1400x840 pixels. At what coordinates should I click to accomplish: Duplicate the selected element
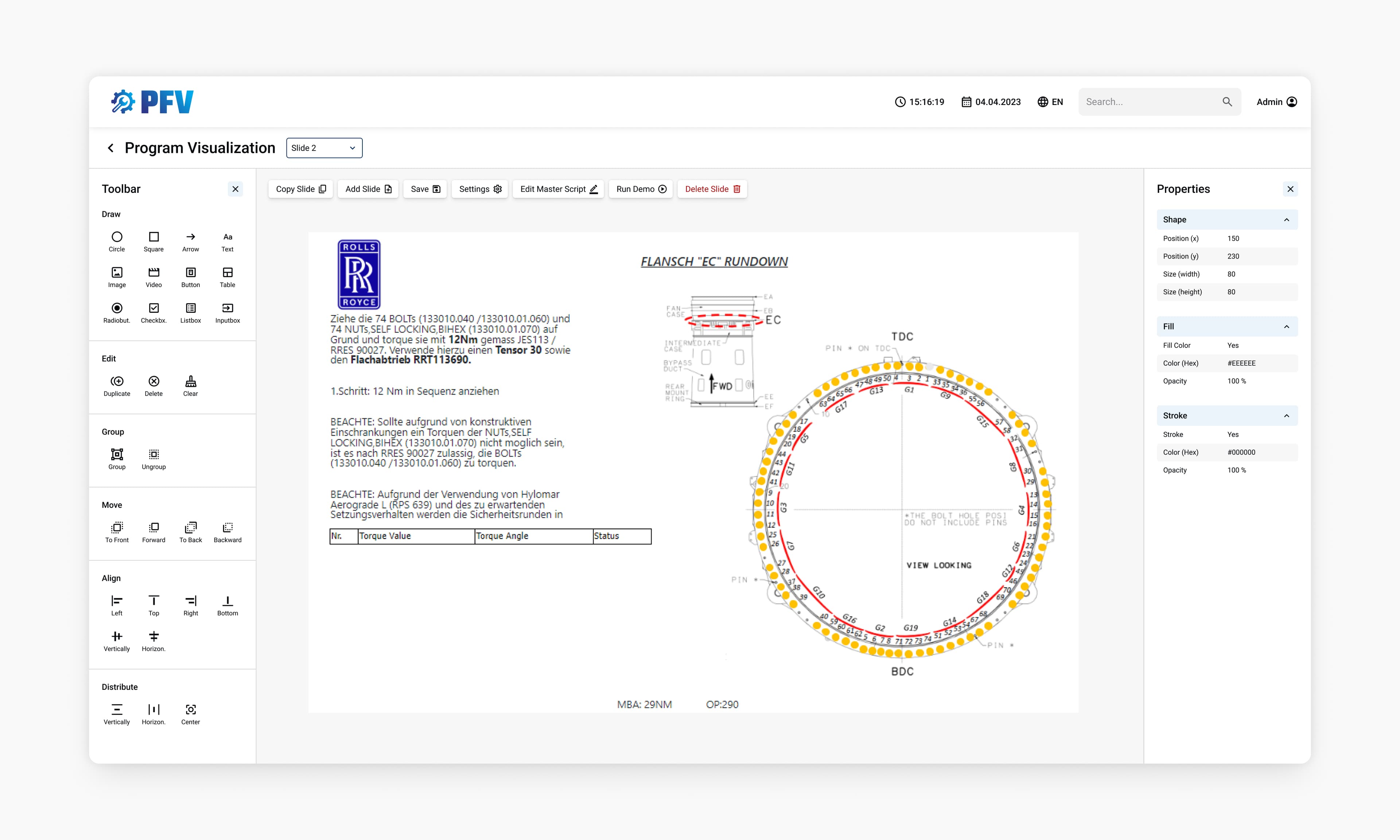117,386
